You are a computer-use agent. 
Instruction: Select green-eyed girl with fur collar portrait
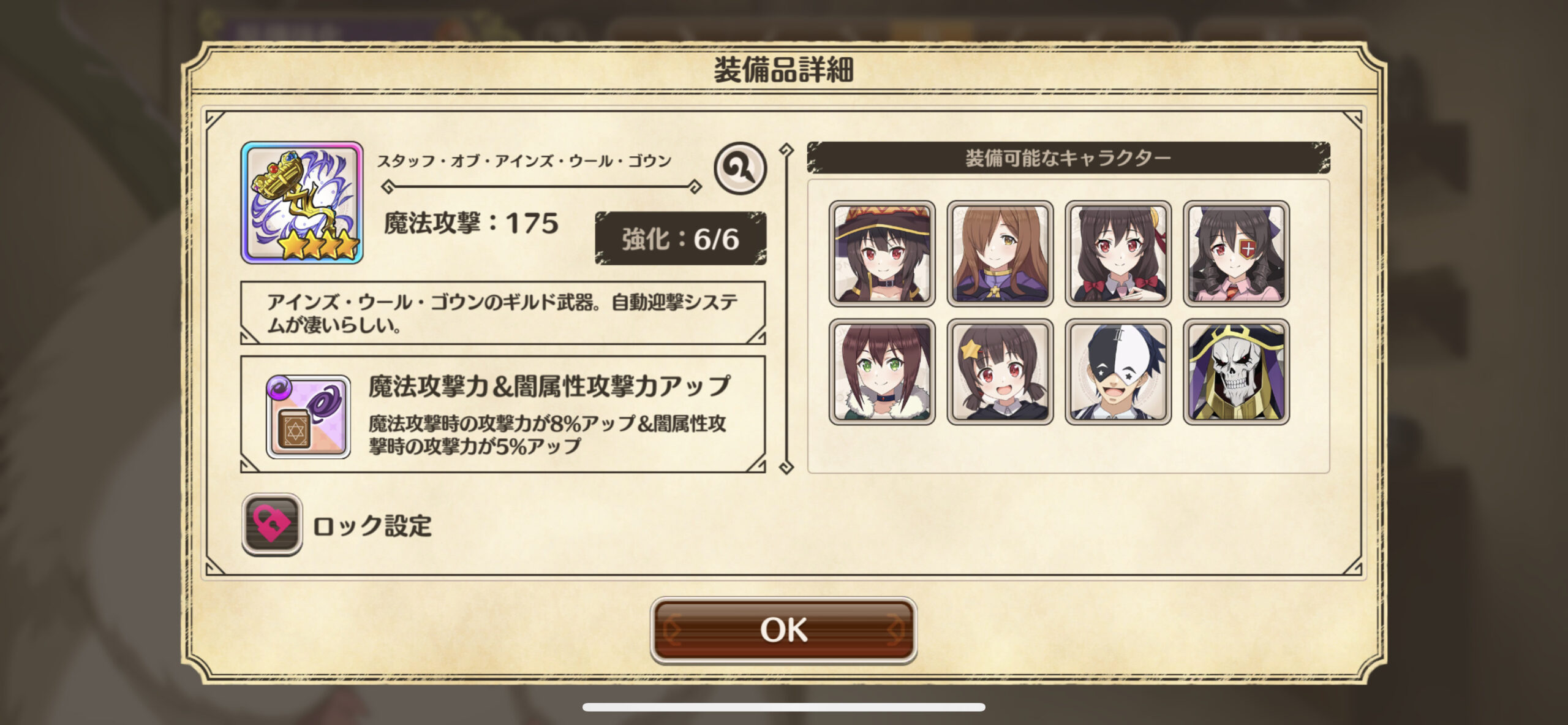tap(882, 371)
